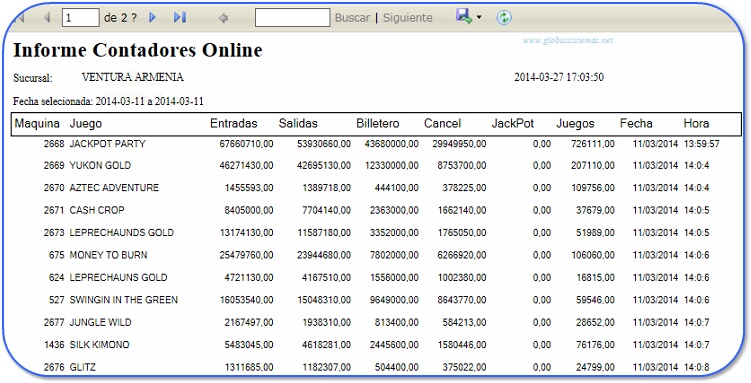
Task: Click machine number 1436
Action: point(54,345)
